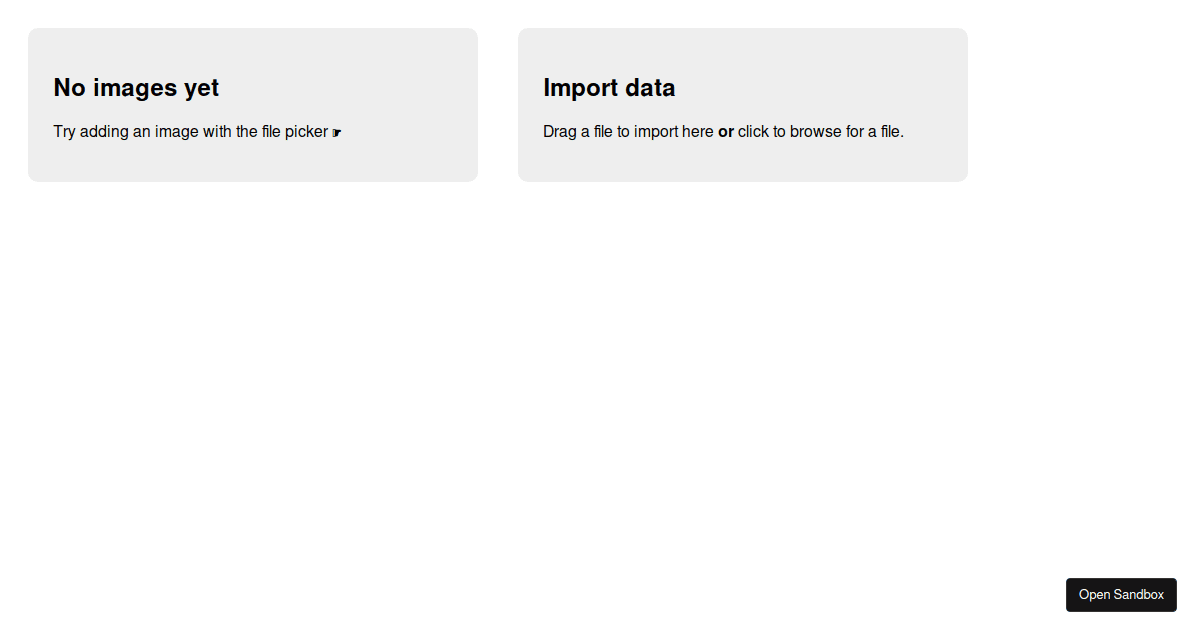Screen dimensions: 1200x630
Task: Click the word 'browse' in import card
Action: 816,132
